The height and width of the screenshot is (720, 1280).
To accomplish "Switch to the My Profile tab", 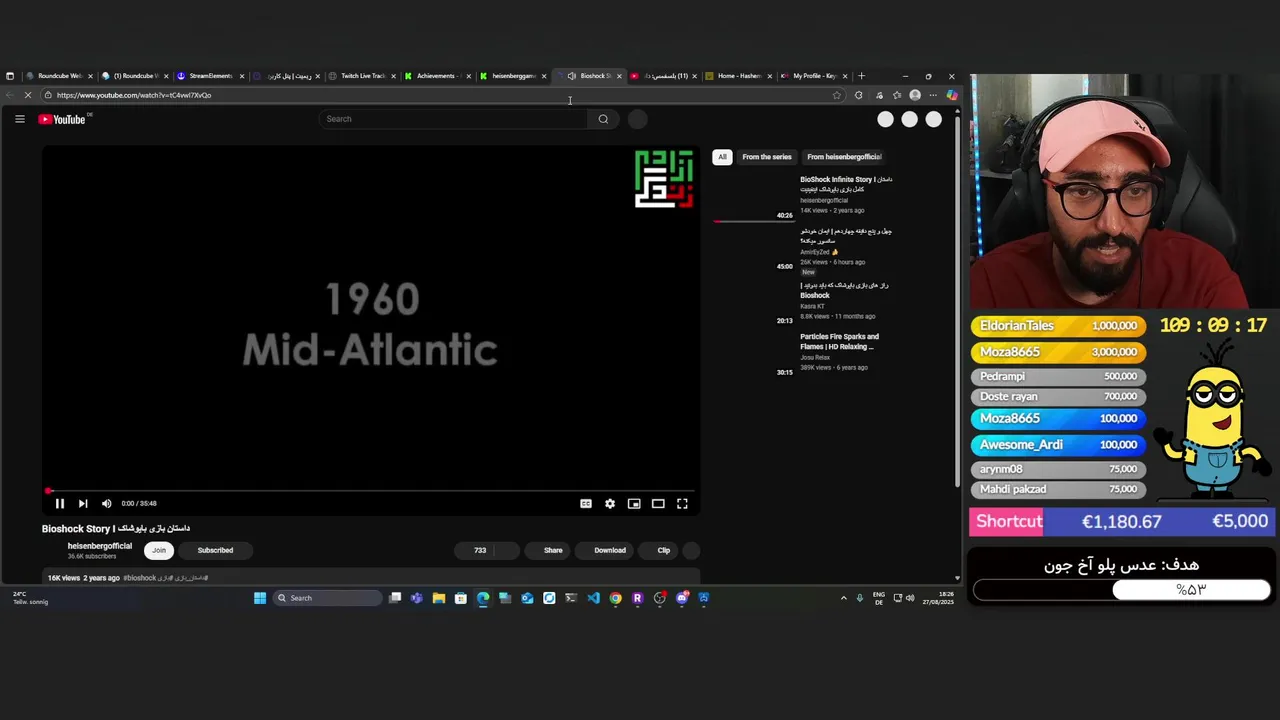I will (813, 76).
